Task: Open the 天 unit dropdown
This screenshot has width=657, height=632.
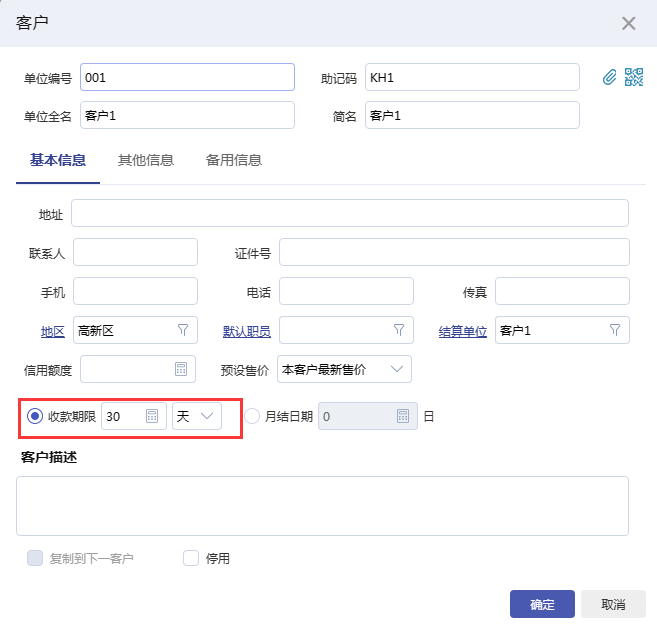Action: (198, 417)
